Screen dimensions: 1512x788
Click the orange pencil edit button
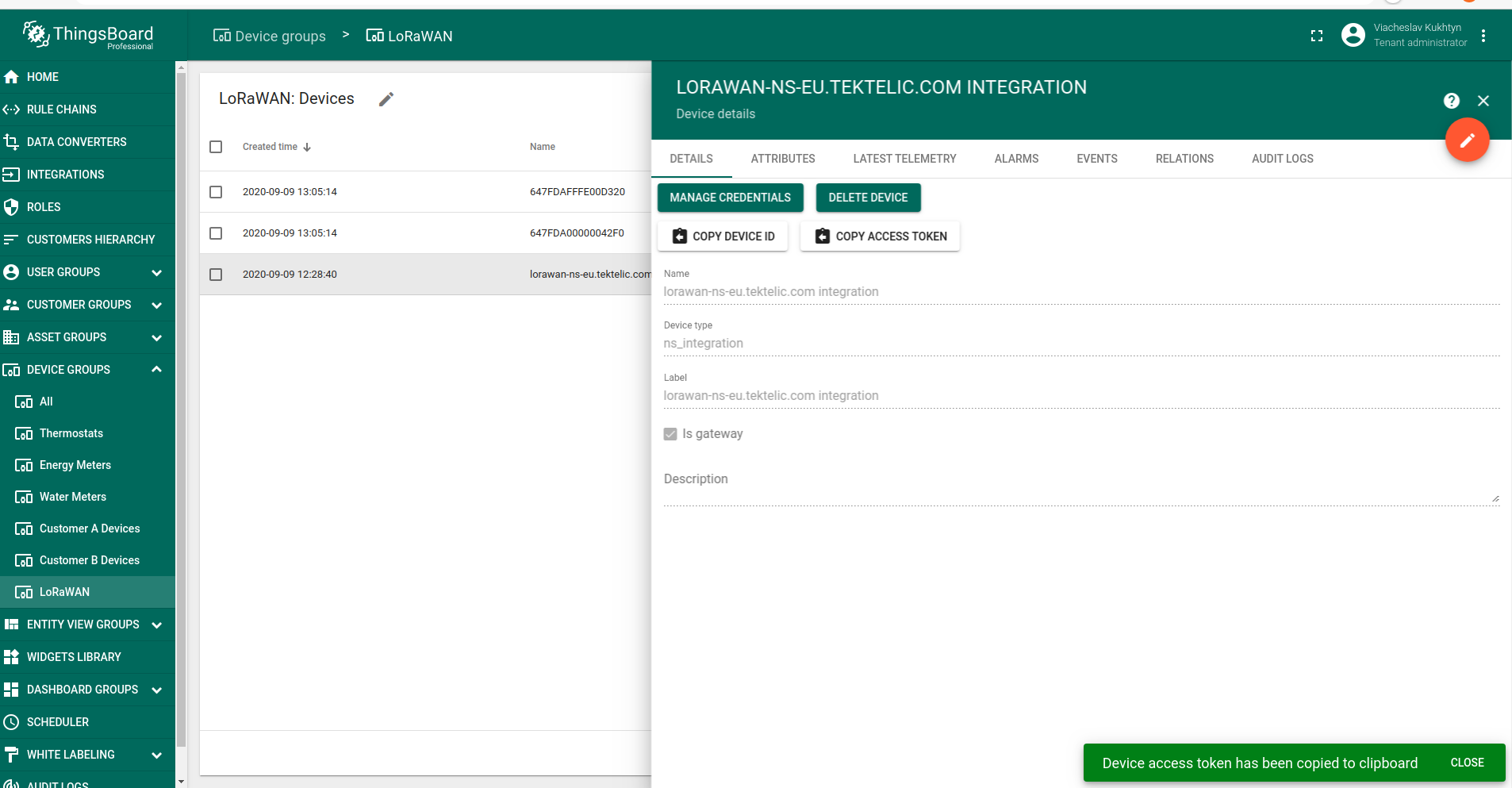(1467, 140)
